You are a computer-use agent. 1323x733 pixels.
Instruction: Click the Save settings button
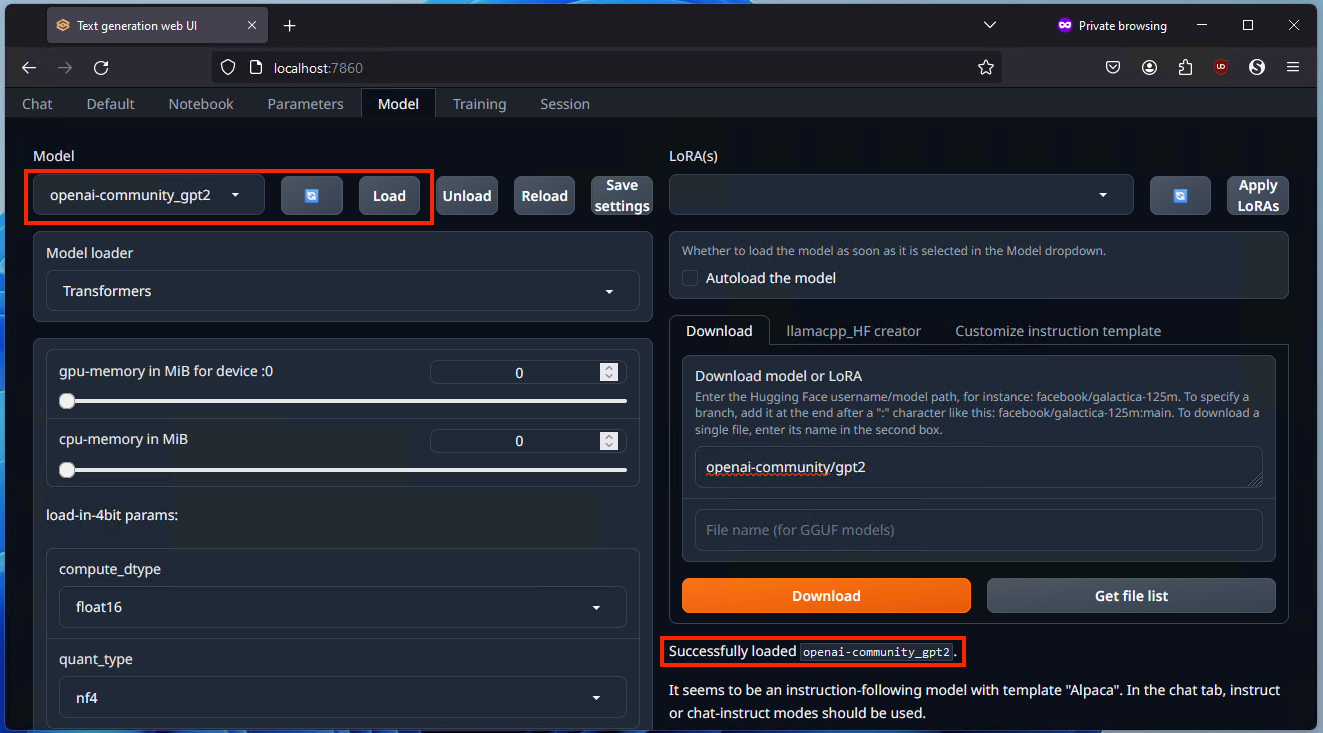click(x=622, y=196)
